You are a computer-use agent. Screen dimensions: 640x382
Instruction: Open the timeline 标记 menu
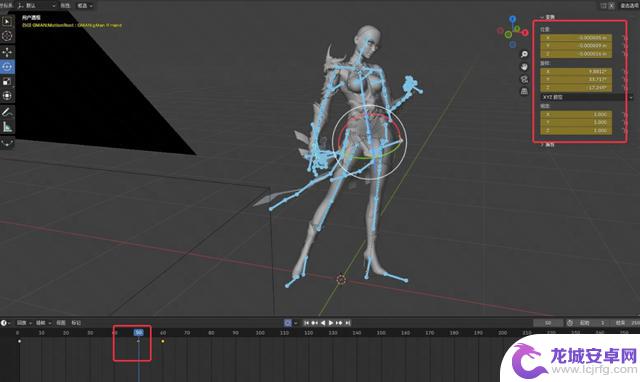pos(76,323)
